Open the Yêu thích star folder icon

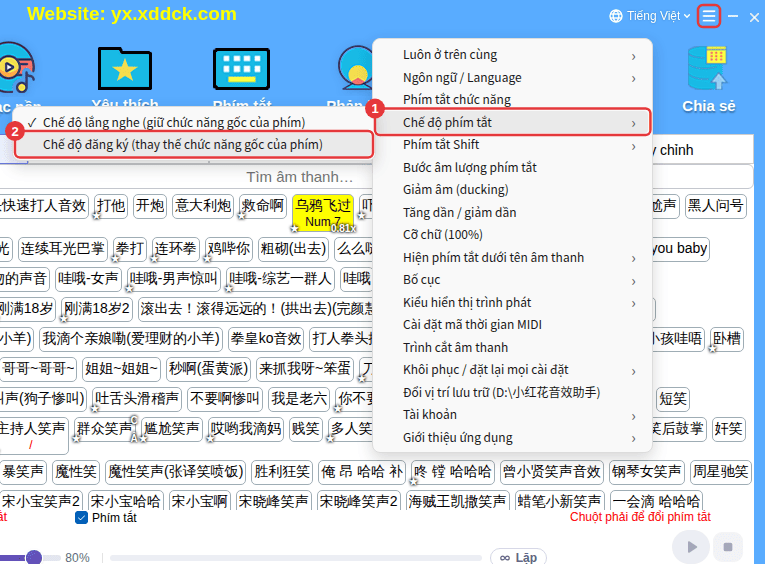coord(125,68)
